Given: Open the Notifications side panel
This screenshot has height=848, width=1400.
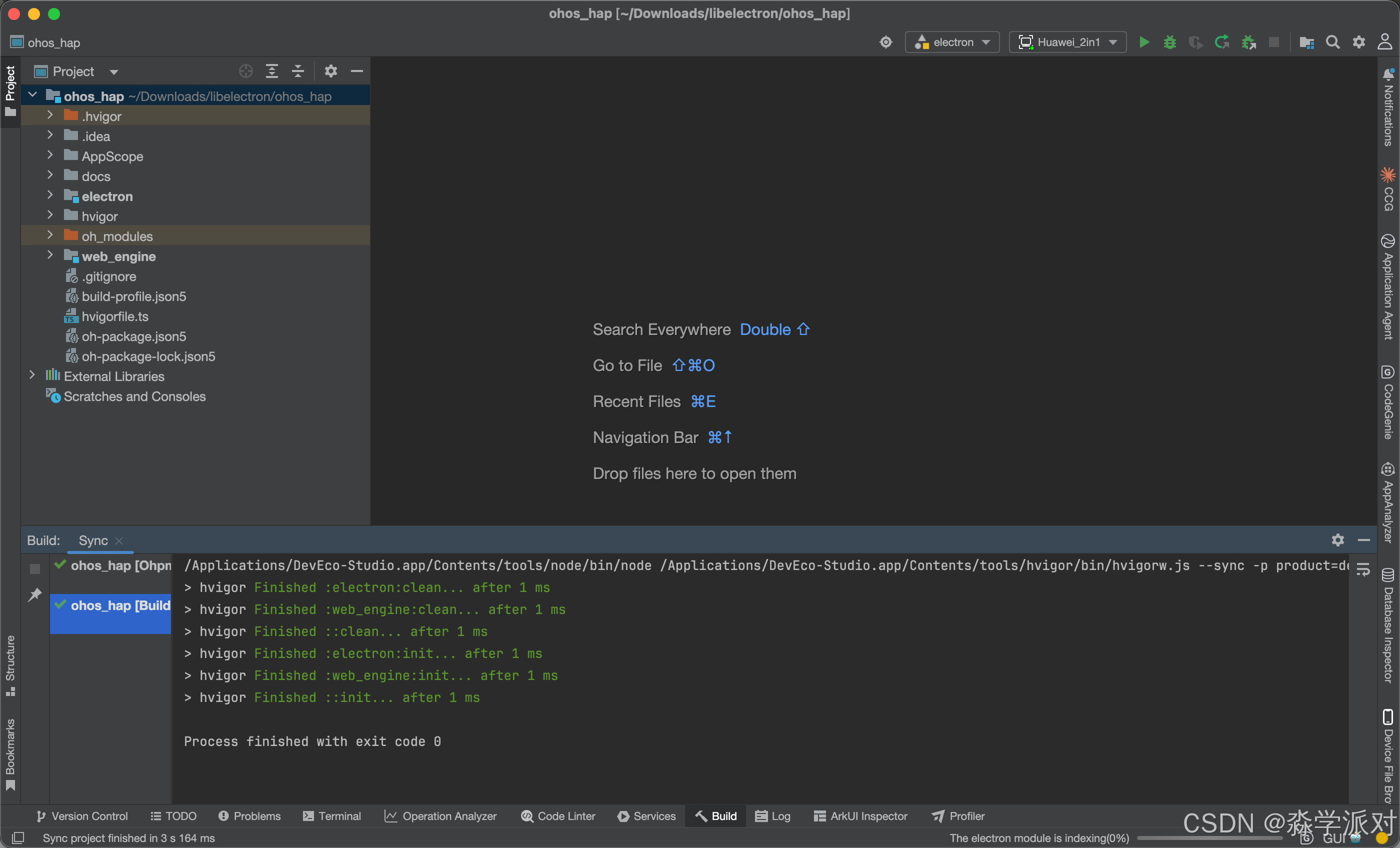Looking at the screenshot, I should pos(1388,107).
